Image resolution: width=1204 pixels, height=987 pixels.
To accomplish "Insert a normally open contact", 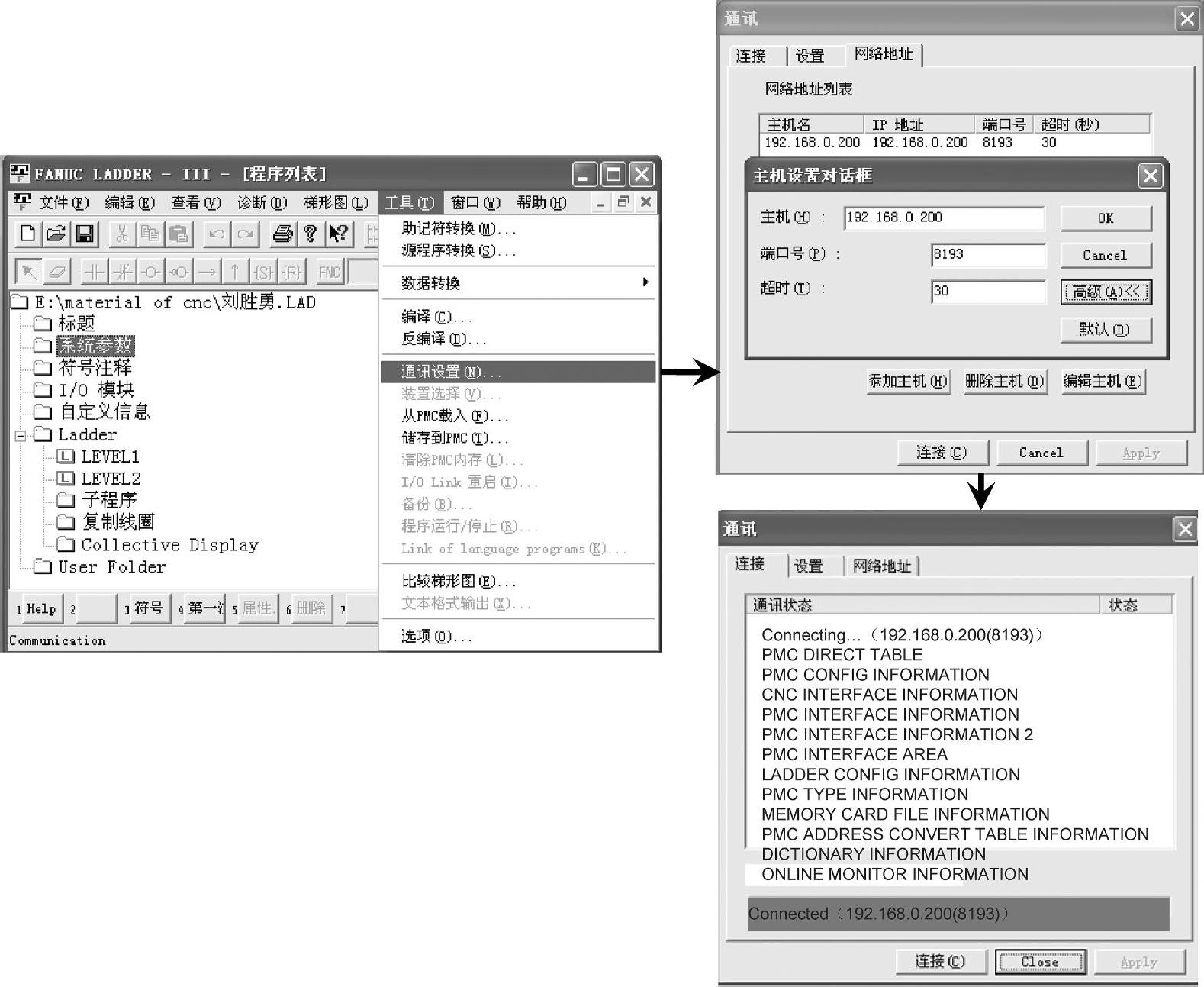I will 95,272.
